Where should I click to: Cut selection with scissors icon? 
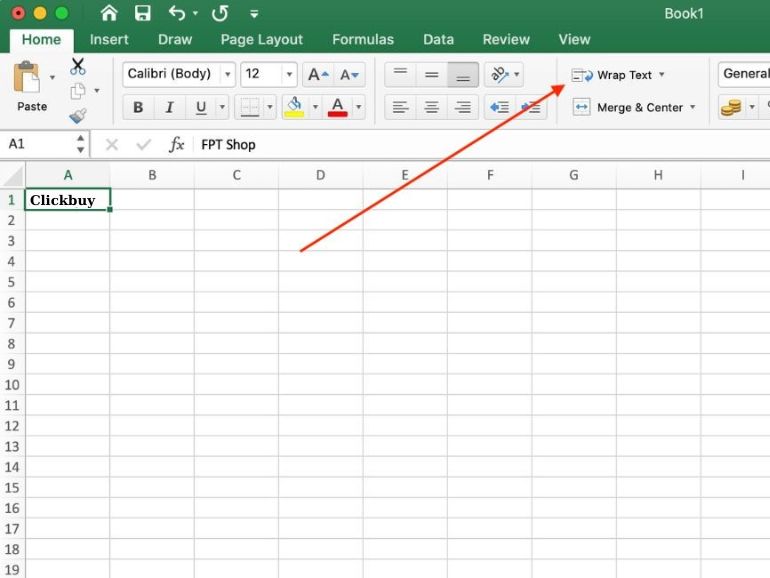(78, 66)
